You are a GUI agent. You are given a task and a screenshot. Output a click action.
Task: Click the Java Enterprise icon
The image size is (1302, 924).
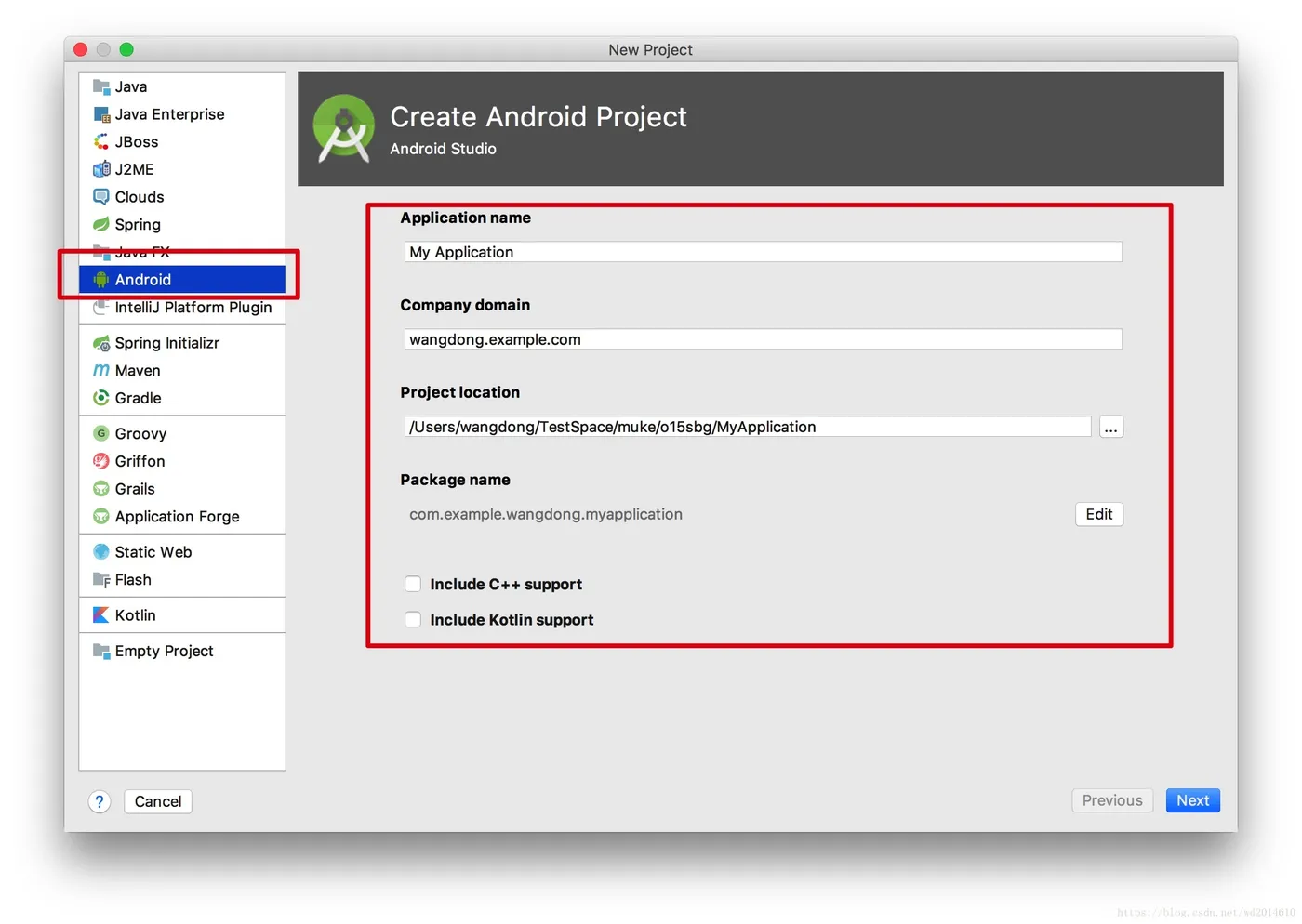pyautogui.click(x=101, y=114)
